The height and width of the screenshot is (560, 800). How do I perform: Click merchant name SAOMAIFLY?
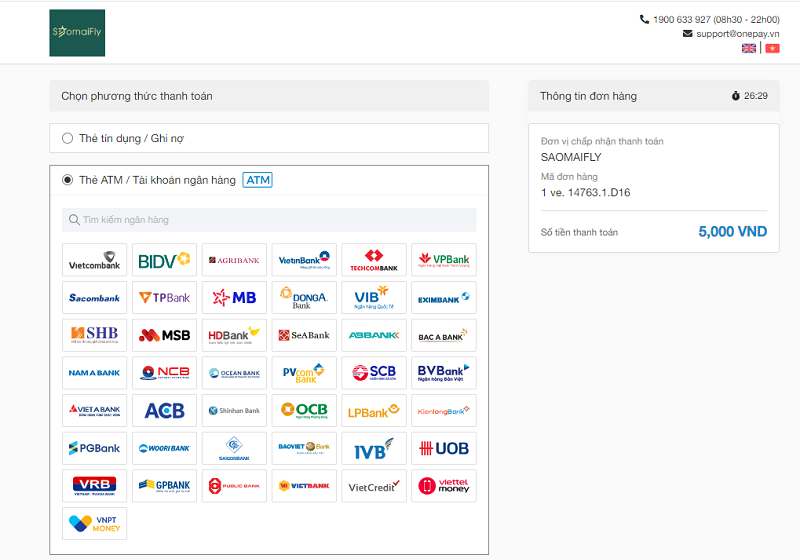point(571,157)
